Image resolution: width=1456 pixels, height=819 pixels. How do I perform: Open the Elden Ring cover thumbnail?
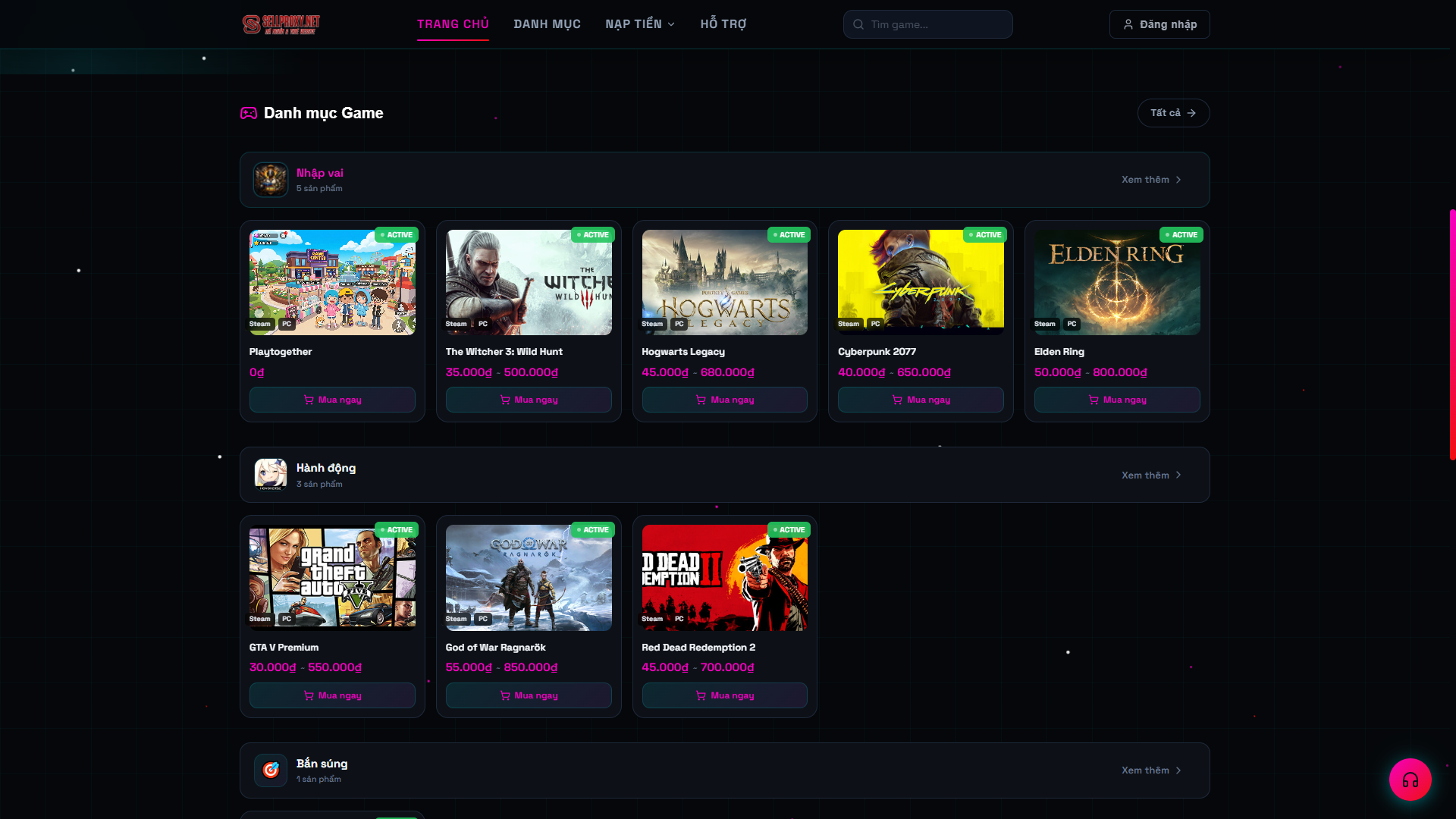pos(1117,282)
